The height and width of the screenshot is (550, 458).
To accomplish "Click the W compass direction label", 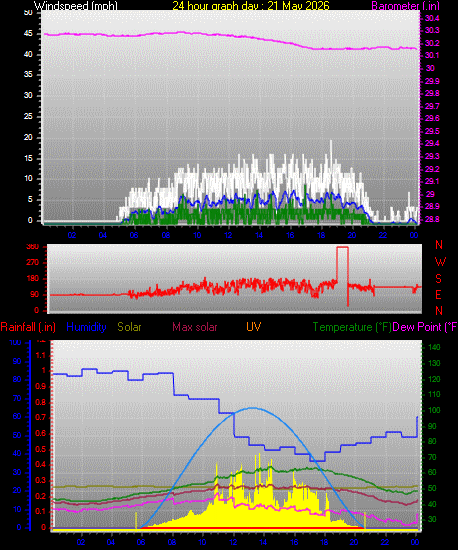I will (440, 261).
